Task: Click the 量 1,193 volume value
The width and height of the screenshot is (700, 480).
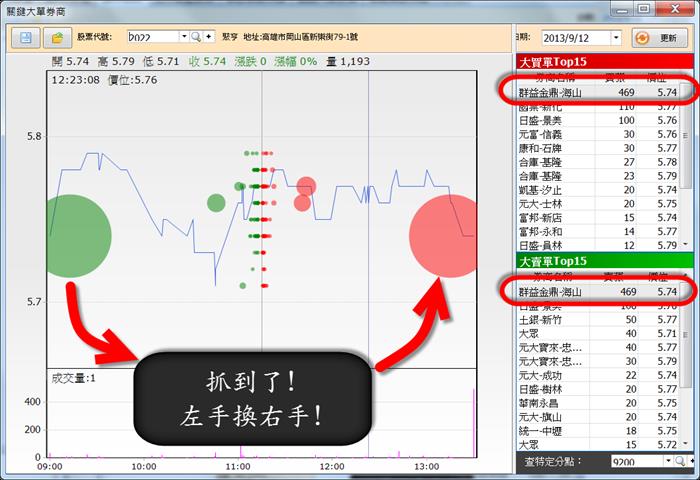Action: click(x=348, y=61)
